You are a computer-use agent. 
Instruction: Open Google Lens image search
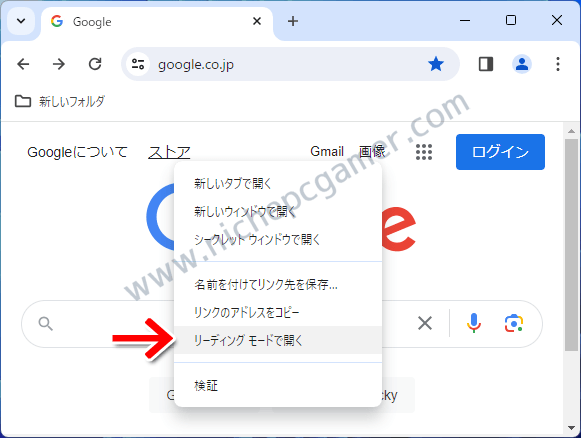coord(514,323)
